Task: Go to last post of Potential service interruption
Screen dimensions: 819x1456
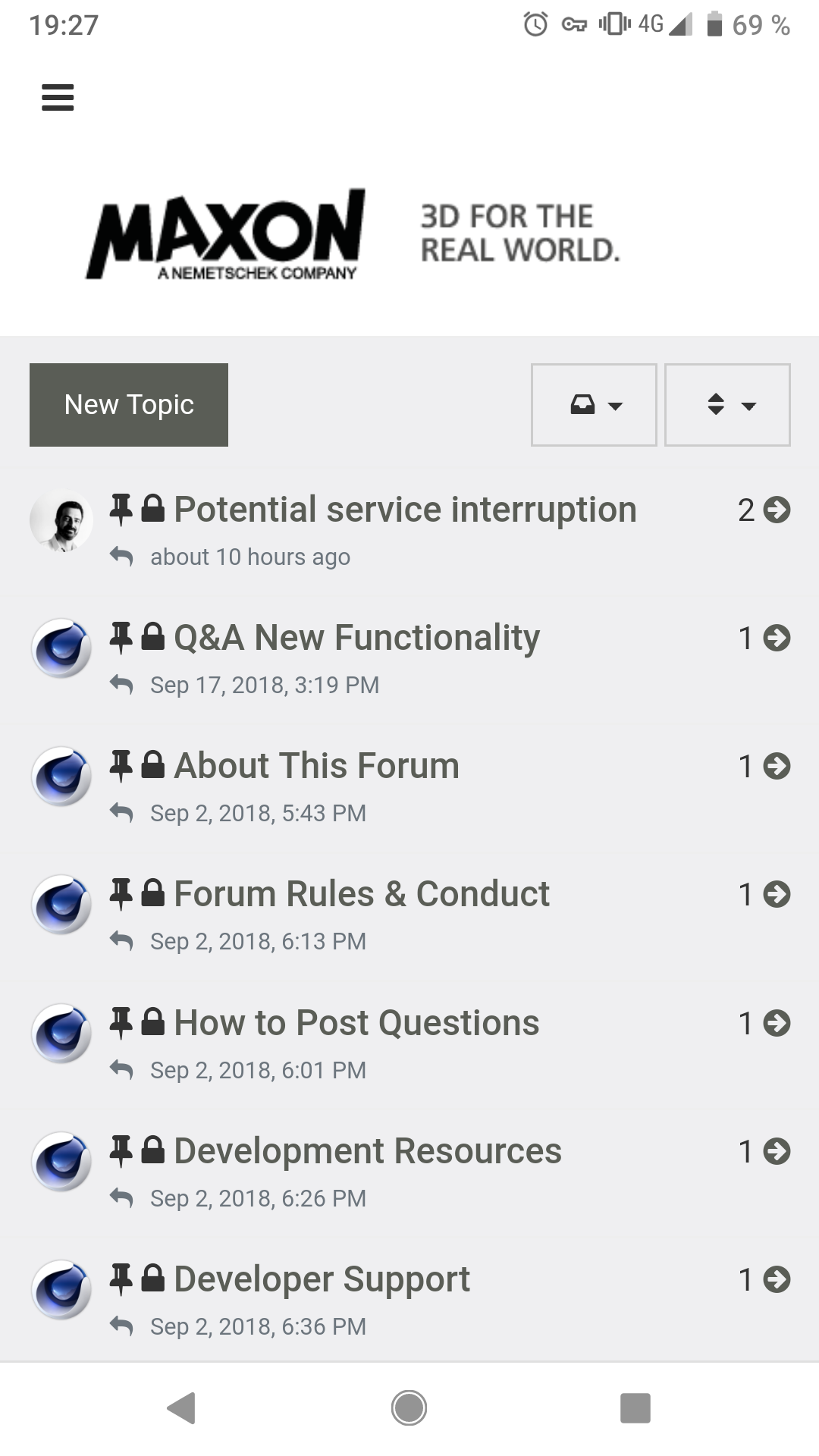Action: (777, 510)
